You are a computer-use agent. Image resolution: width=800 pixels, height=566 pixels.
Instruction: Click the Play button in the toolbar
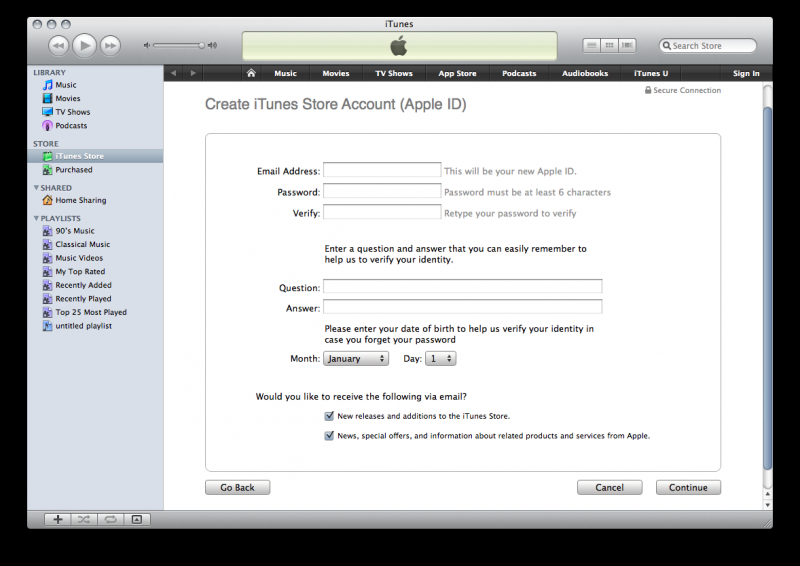pos(84,45)
